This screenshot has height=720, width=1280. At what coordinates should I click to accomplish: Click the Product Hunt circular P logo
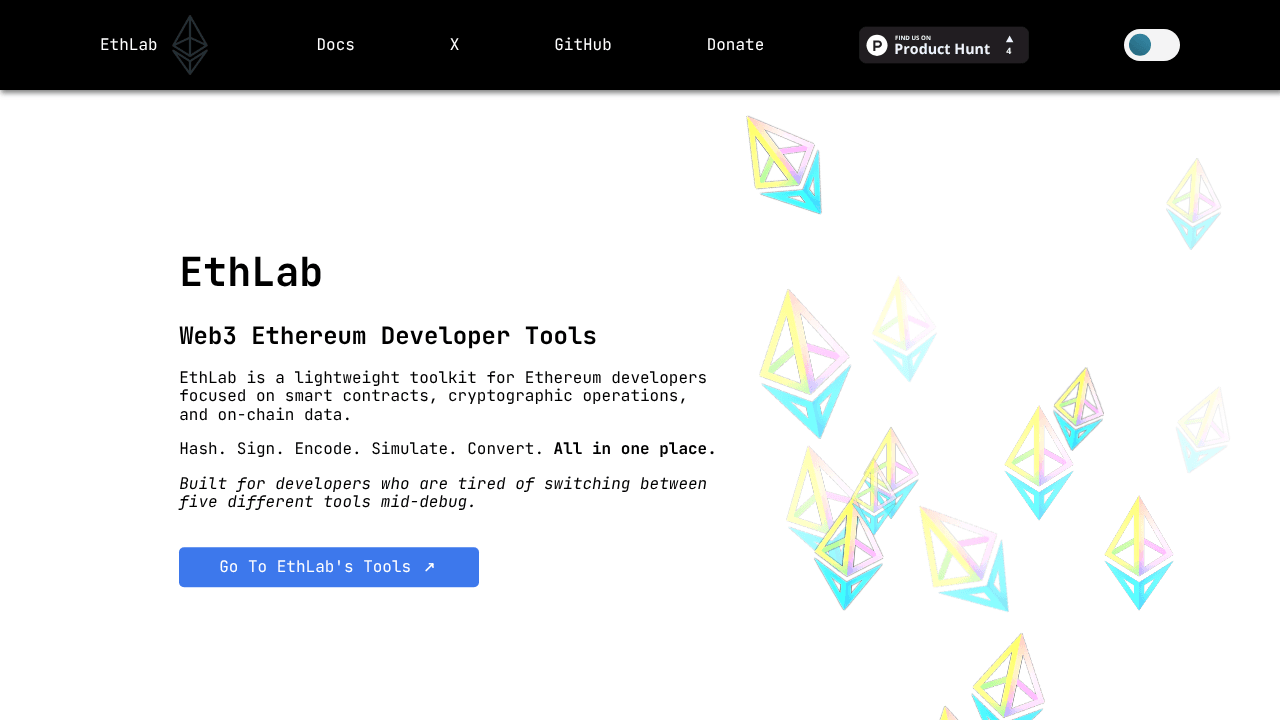tap(877, 45)
